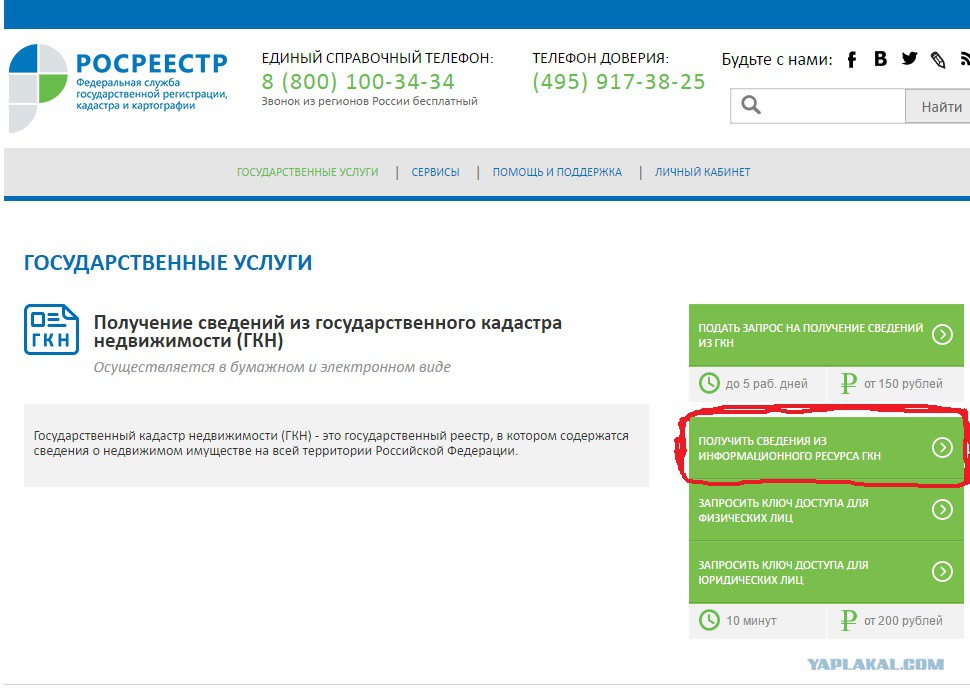
Task: Open Rosreestr on Facebook
Action: (851, 59)
